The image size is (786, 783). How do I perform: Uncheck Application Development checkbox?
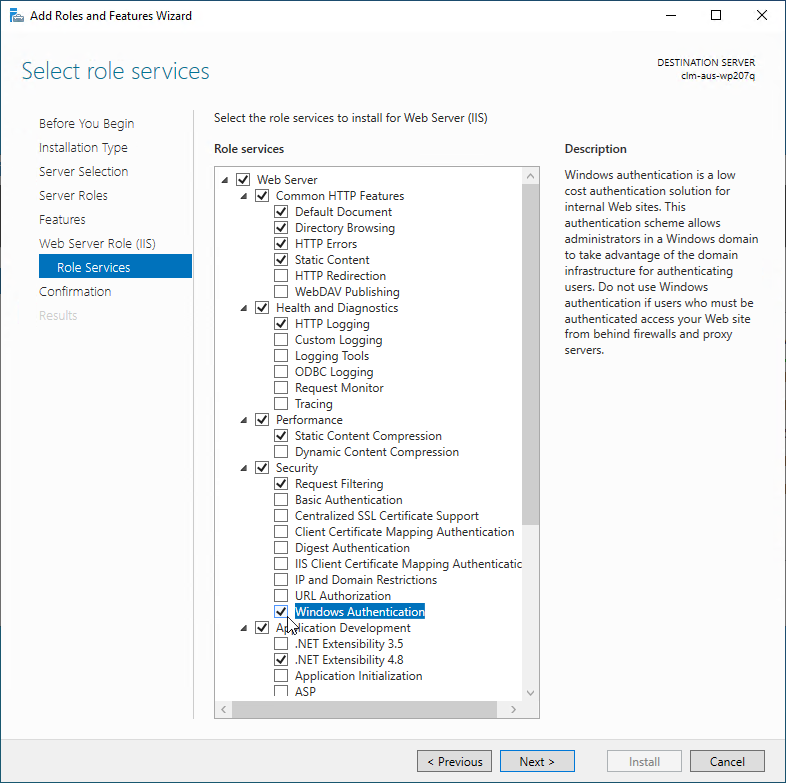(x=262, y=628)
